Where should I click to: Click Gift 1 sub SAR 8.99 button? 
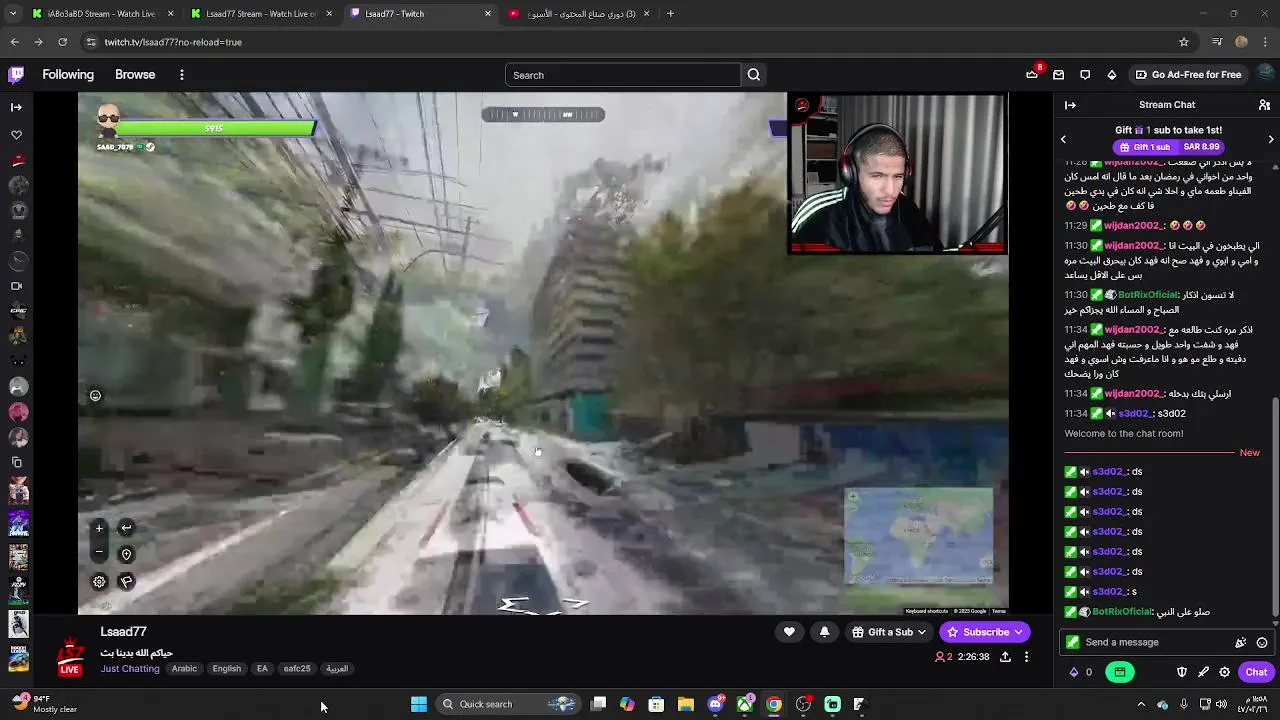click(x=1169, y=147)
